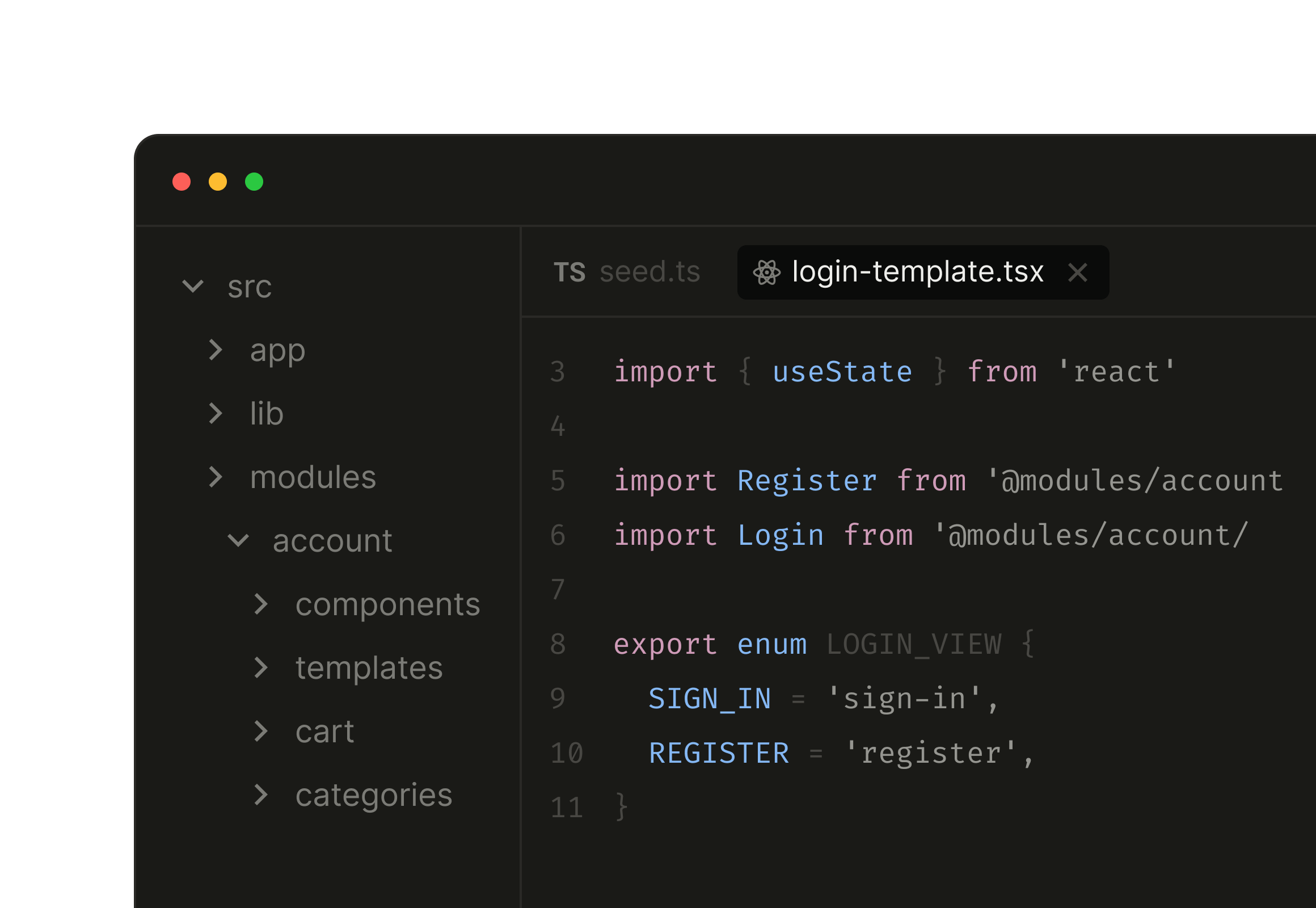Expand the app folder chevron
Viewport: 1316px width, 908px height.
click(x=215, y=350)
